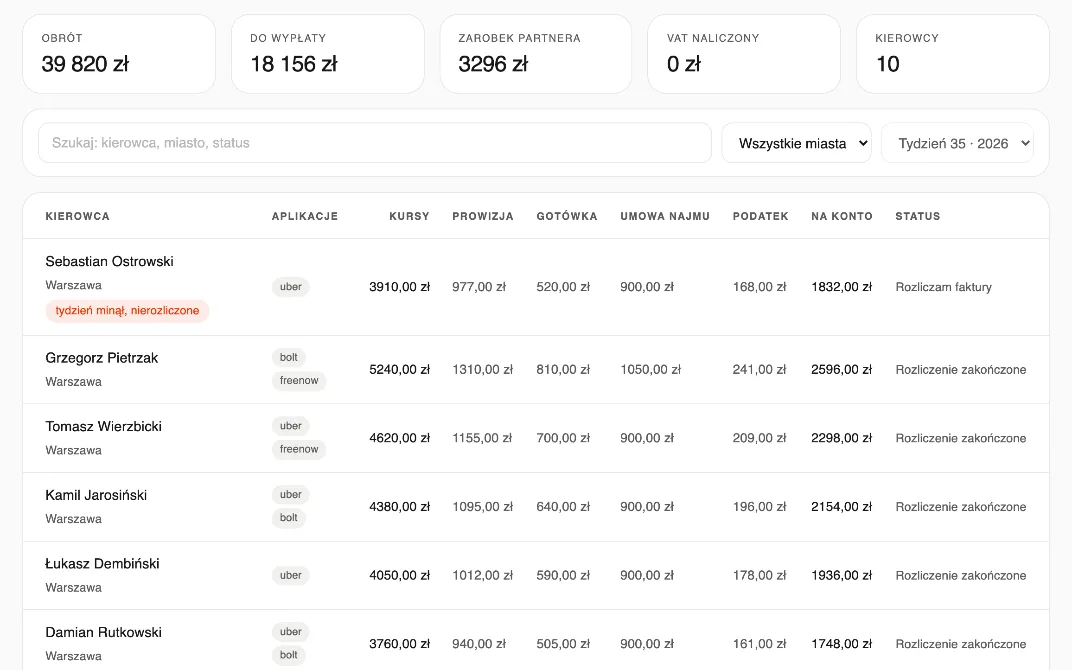Viewport: 1072px width, 670px height.
Task: Click the bolt tag in Kamil Jarosiński's row
Action: pyautogui.click(x=289, y=518)
